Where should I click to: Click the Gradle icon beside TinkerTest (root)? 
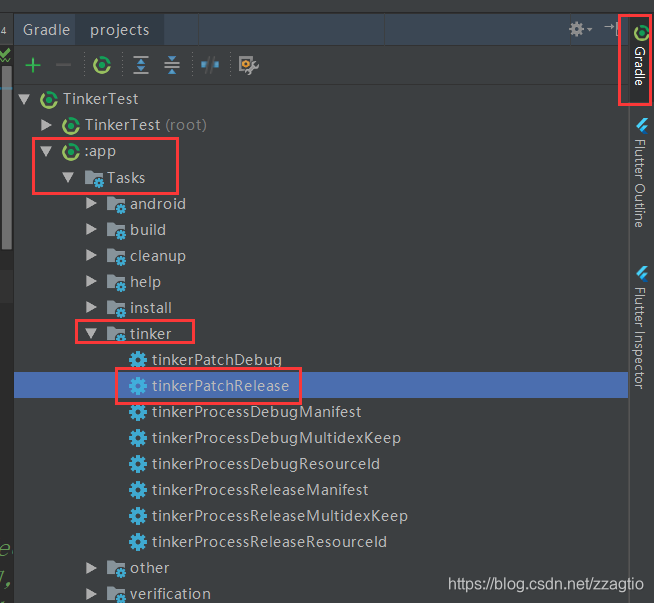tap(71, 126)
